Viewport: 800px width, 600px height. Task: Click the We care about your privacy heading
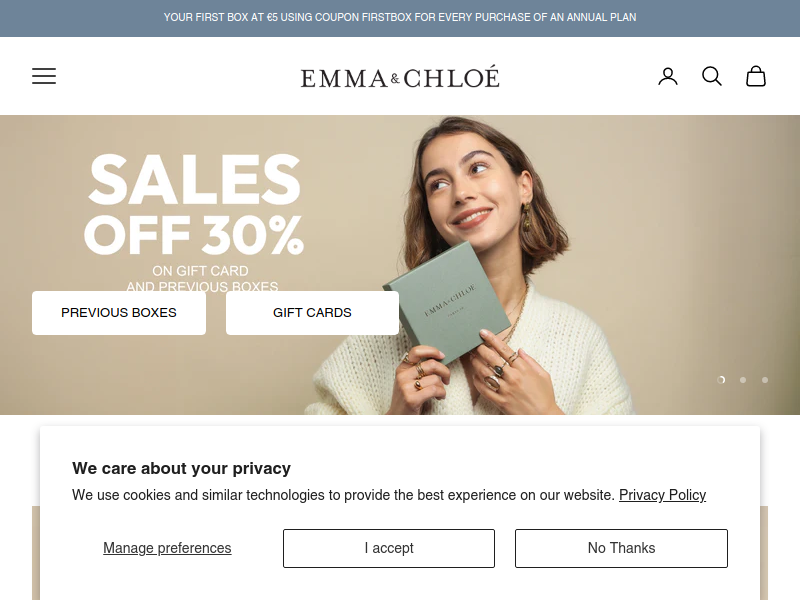pyautogui.click(x=181, y=468)
